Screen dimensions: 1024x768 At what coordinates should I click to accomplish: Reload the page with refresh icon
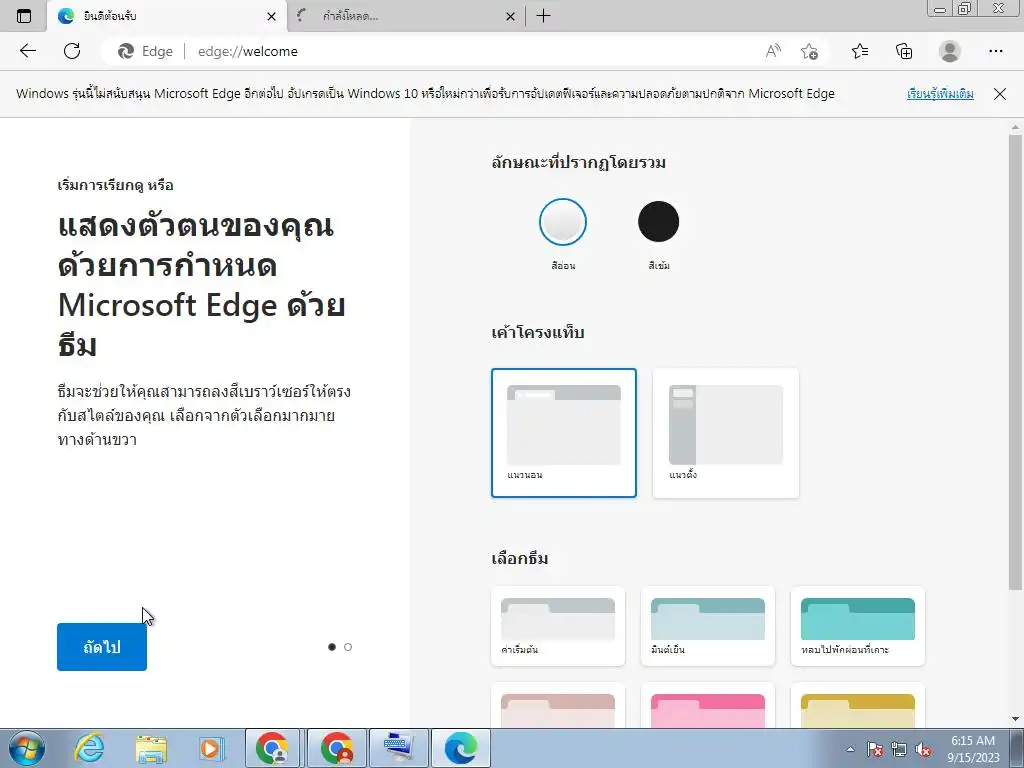[x=72, y=51]
